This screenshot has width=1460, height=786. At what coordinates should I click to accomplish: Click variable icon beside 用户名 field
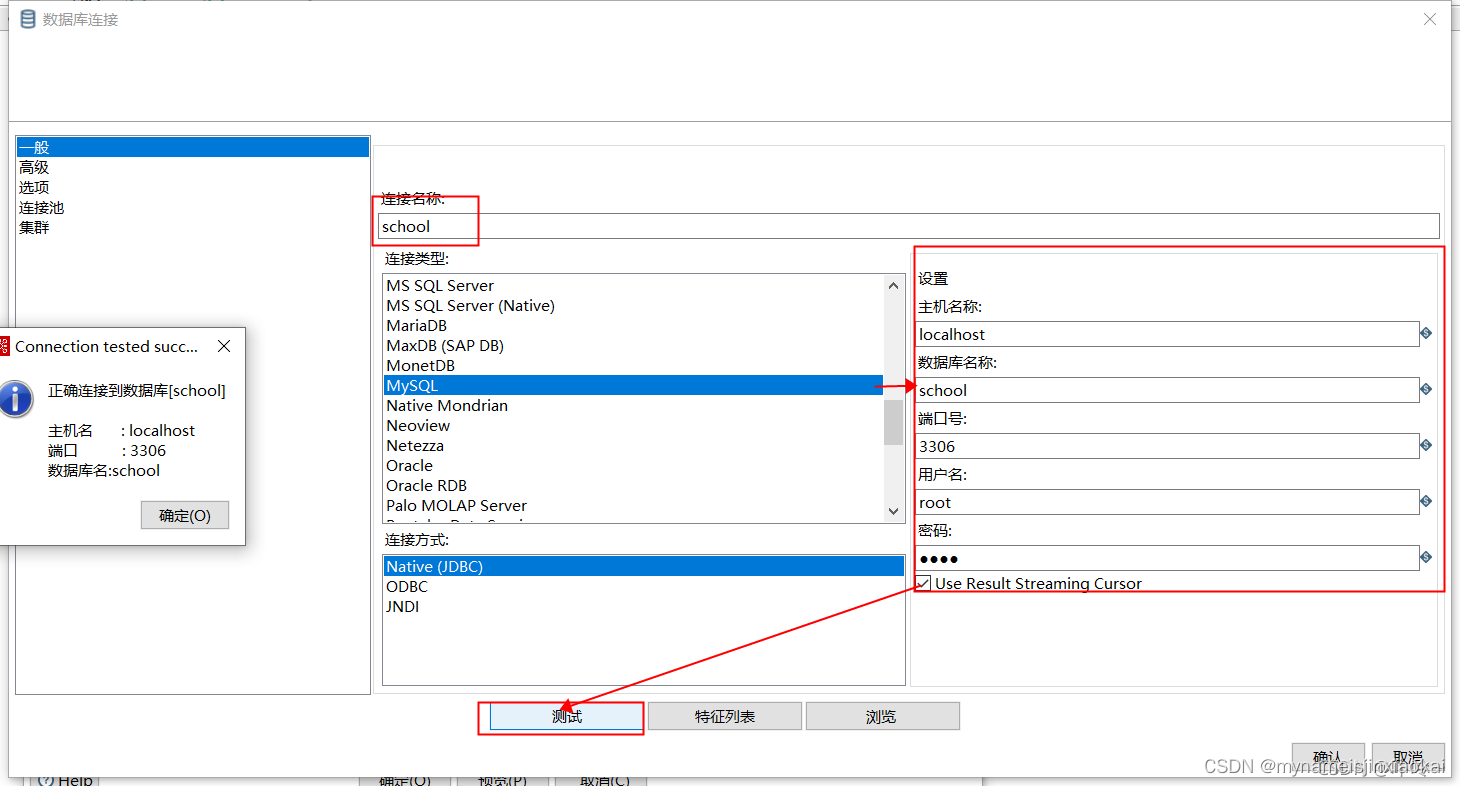pos(1426,501)
